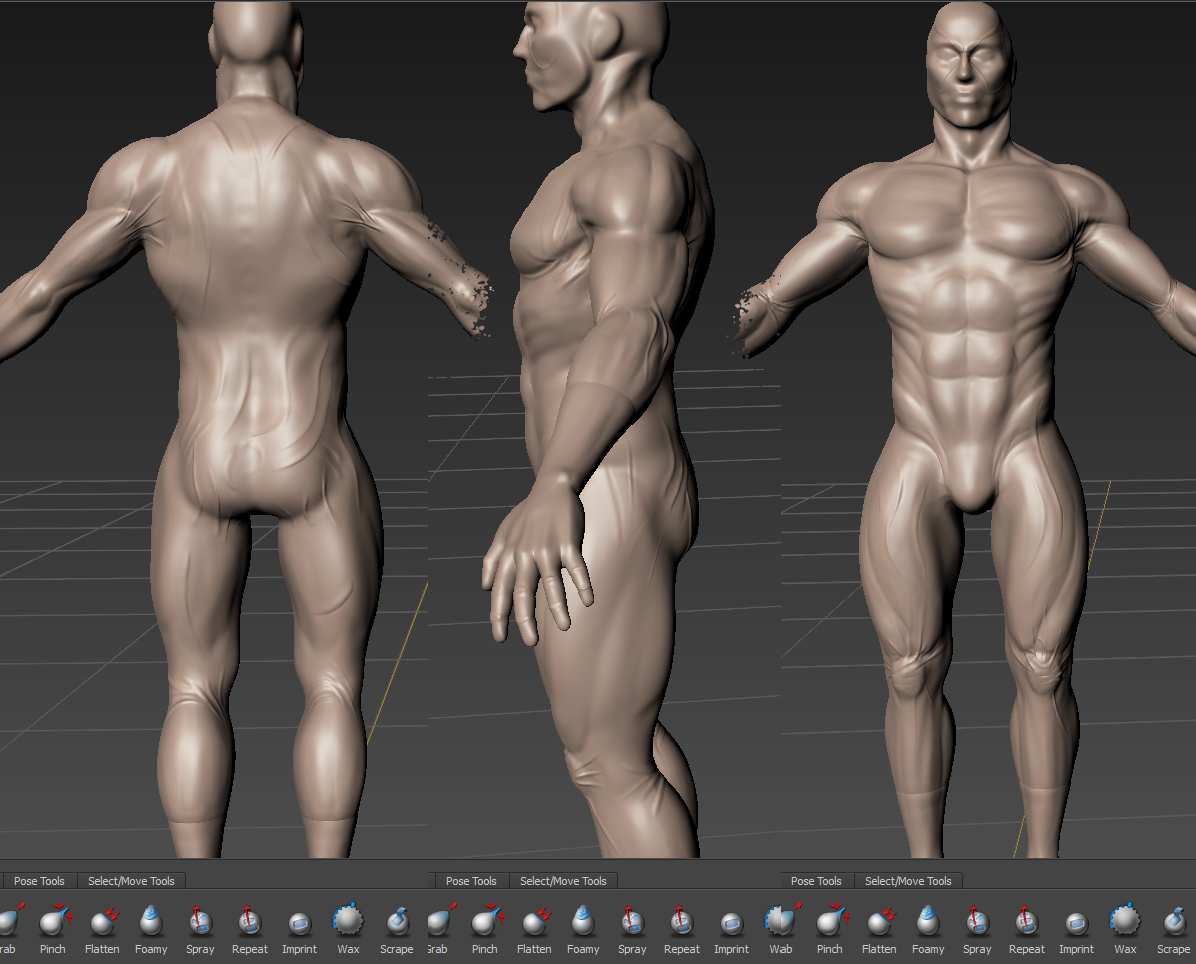Select the Repeat tool under the back view
This screenshot has height=964, width=1196.
point(249,928)
